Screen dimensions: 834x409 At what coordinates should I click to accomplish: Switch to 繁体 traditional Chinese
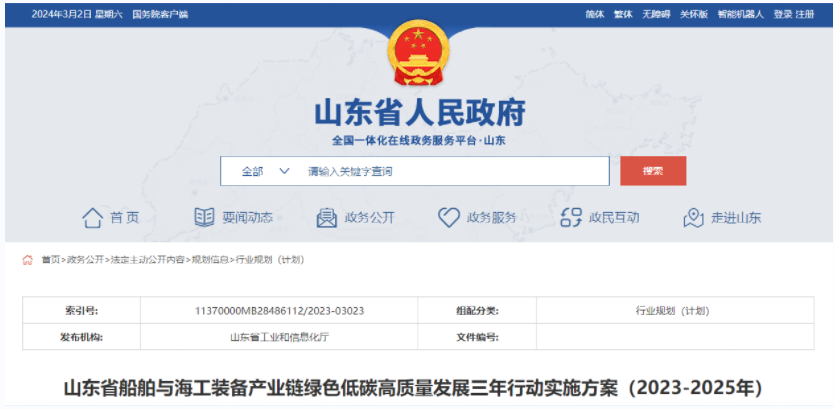(623, 14)
